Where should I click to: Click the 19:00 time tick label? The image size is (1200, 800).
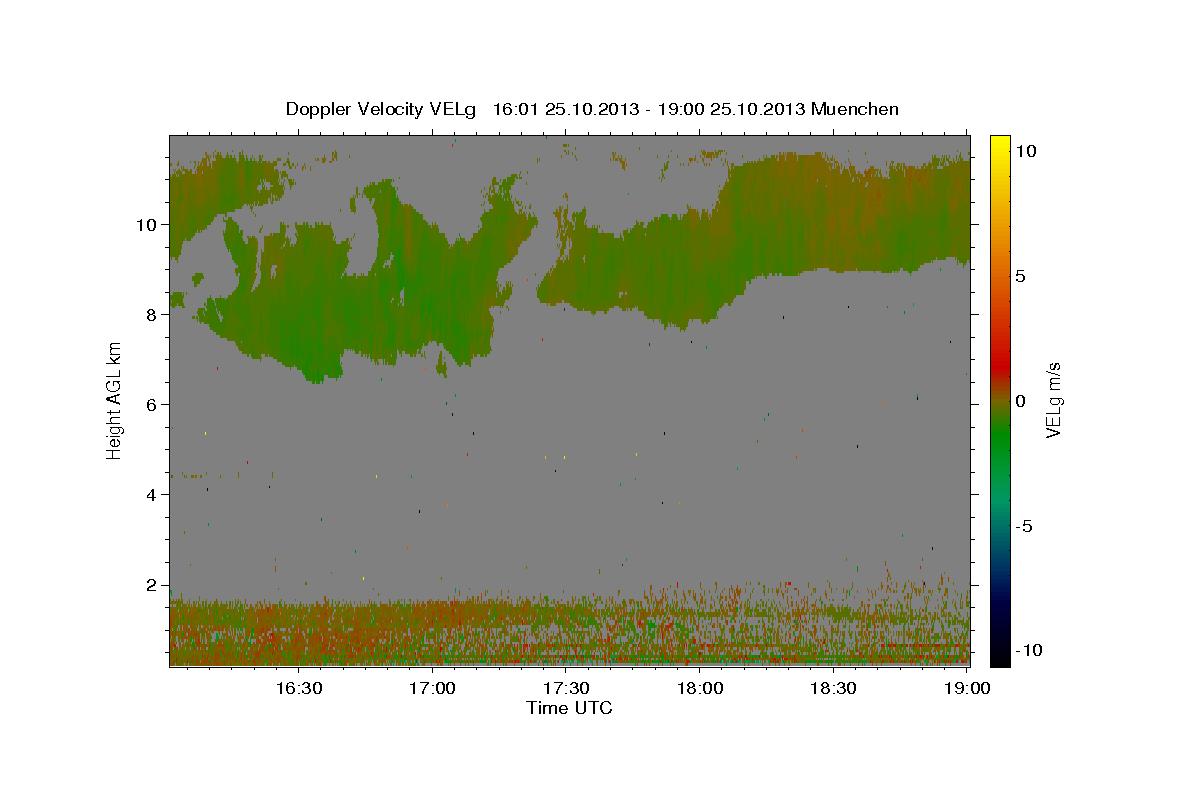click(968, 688)
